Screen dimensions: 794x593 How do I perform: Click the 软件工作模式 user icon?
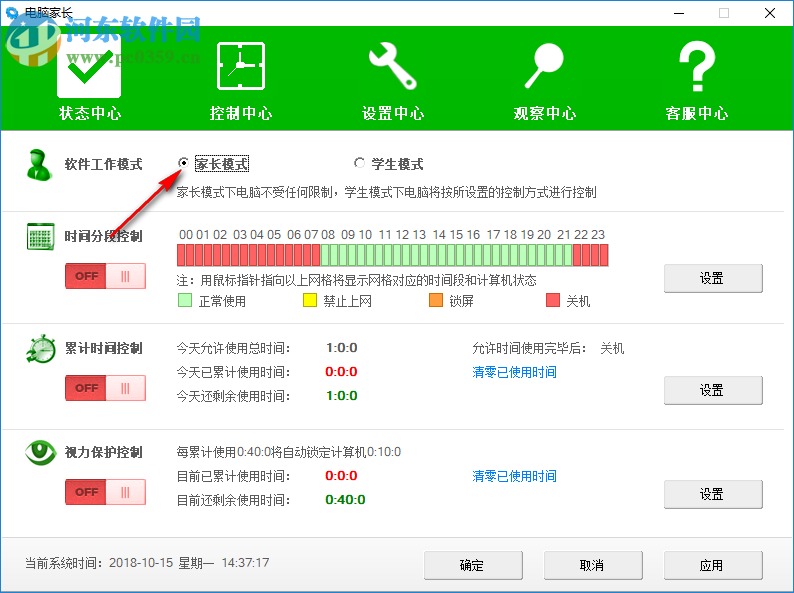(x=39, y=165)
